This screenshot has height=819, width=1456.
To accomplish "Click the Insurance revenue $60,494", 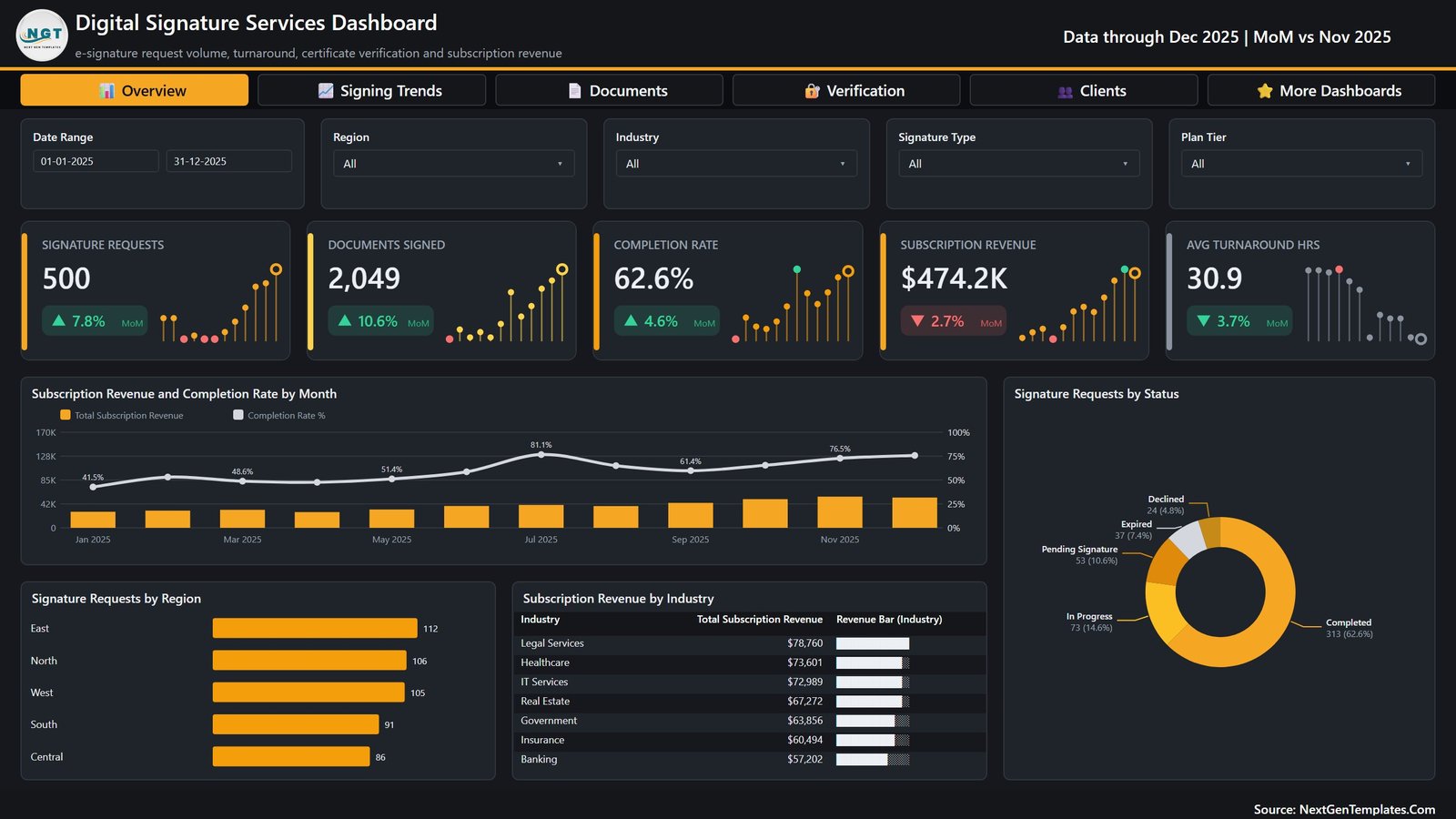I will click(x=804, y=740).
